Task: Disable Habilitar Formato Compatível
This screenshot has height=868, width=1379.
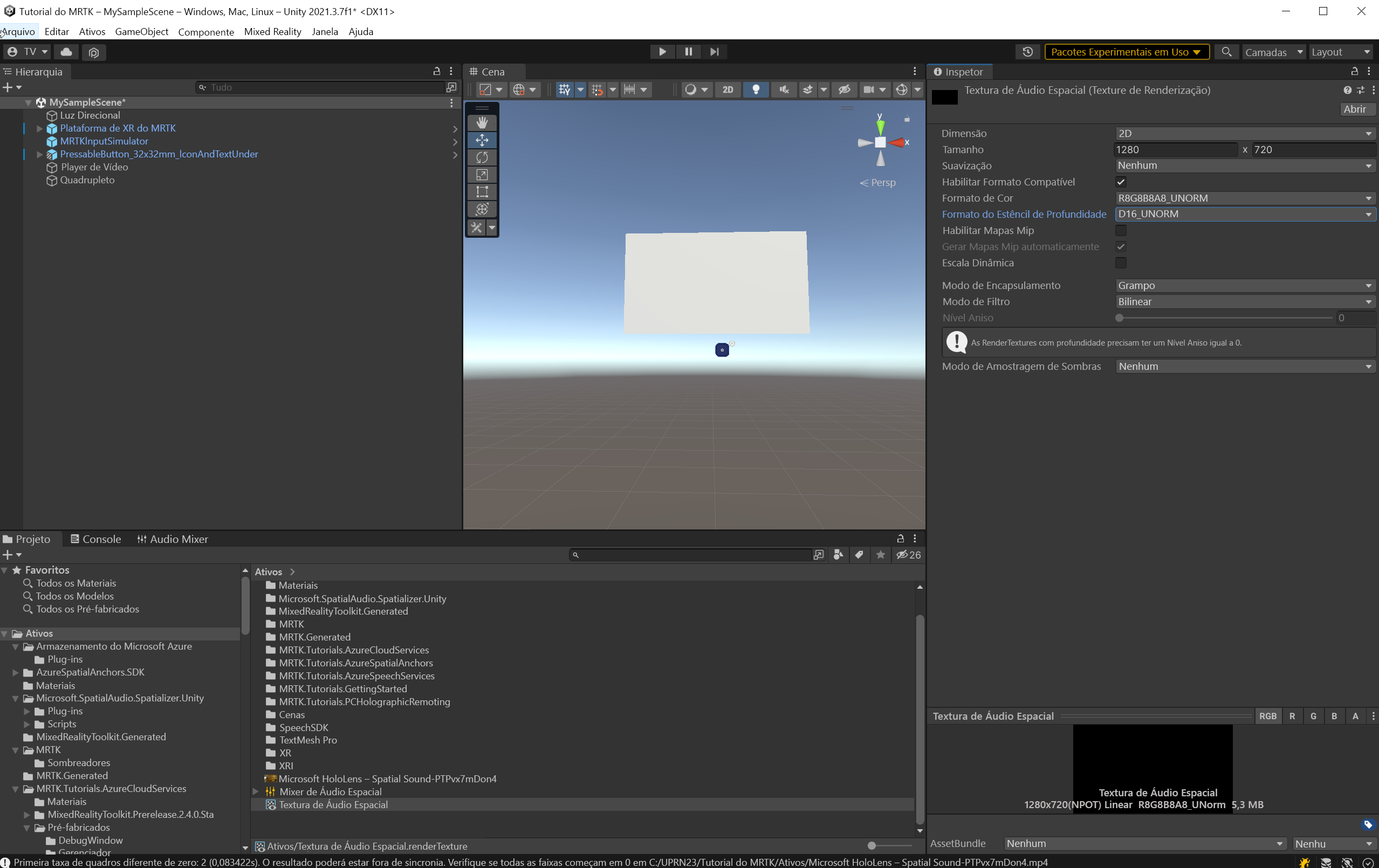Action: click(x=1121, y=182)
